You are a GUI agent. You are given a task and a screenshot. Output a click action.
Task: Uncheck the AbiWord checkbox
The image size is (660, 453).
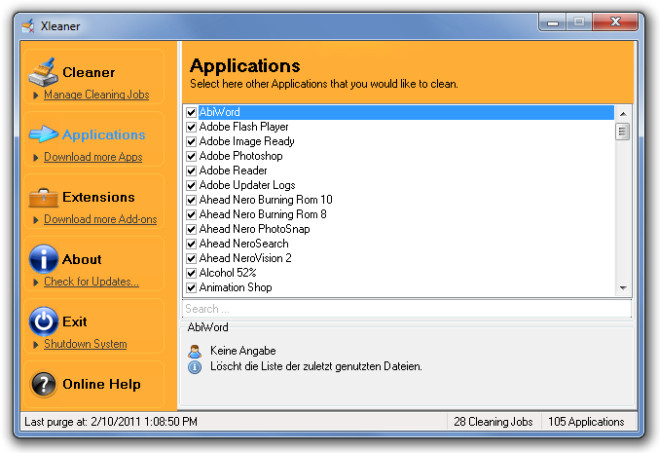point(192,112)
